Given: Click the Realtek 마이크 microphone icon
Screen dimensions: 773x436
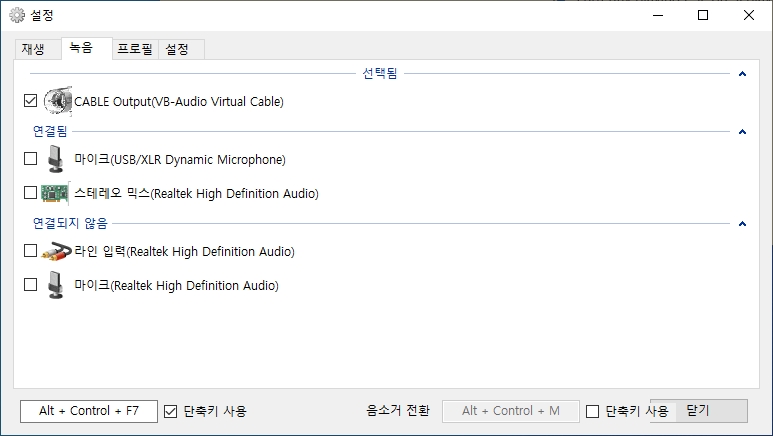Looking at the screenshot, I should (56, 285).
